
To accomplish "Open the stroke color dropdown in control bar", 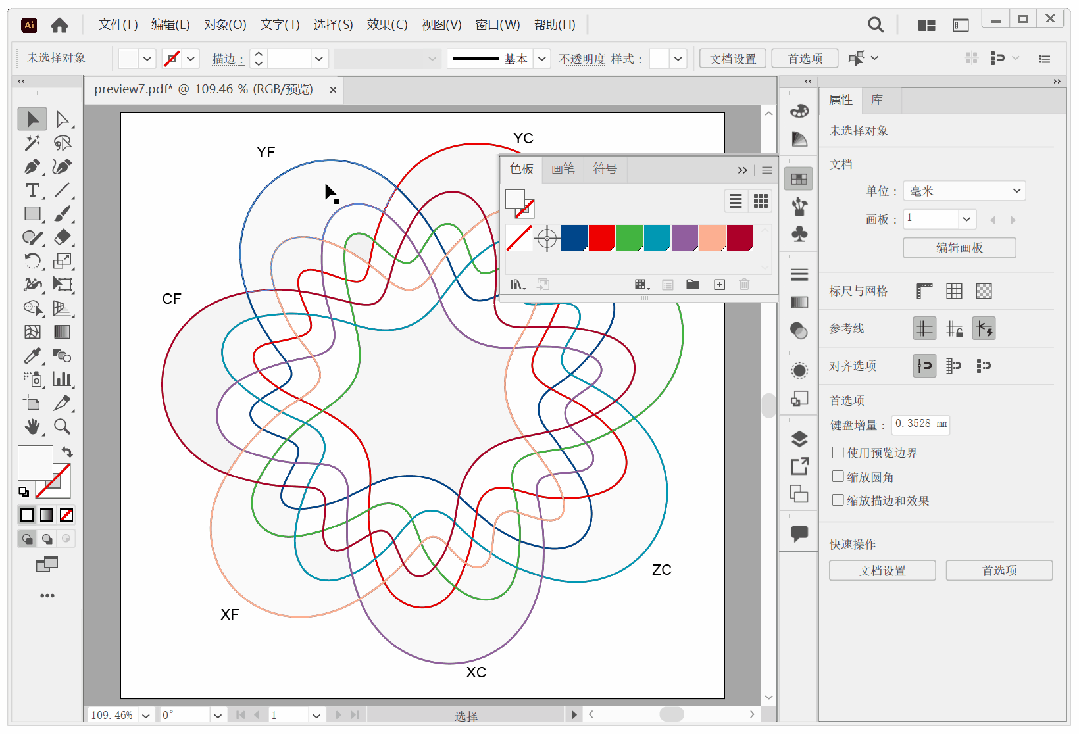I will click(191, 58).
